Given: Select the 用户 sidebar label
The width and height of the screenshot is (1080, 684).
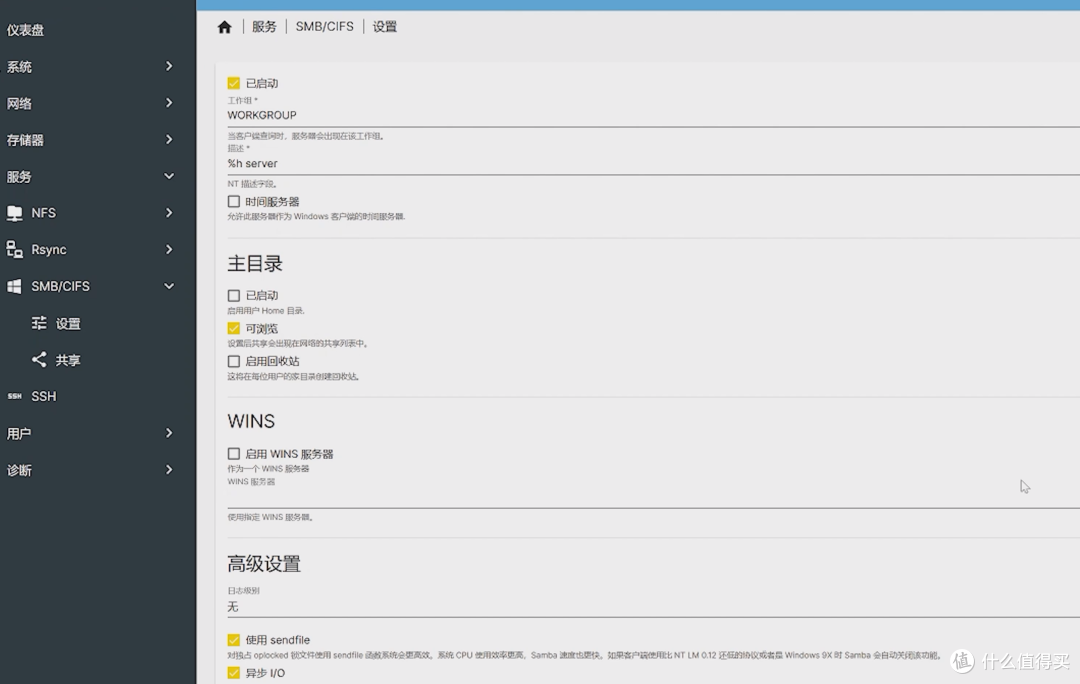Looking at the screenshot, I should pos(19,433).
